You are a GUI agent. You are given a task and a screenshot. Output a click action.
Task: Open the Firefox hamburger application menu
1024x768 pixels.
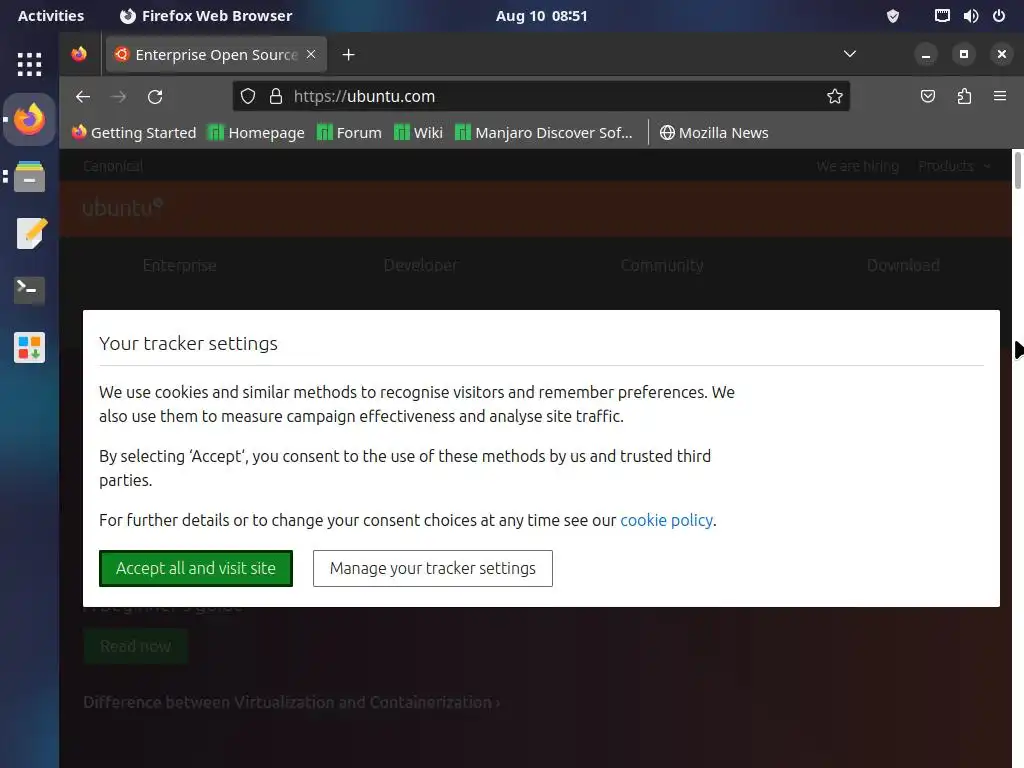coord(1000,97)
